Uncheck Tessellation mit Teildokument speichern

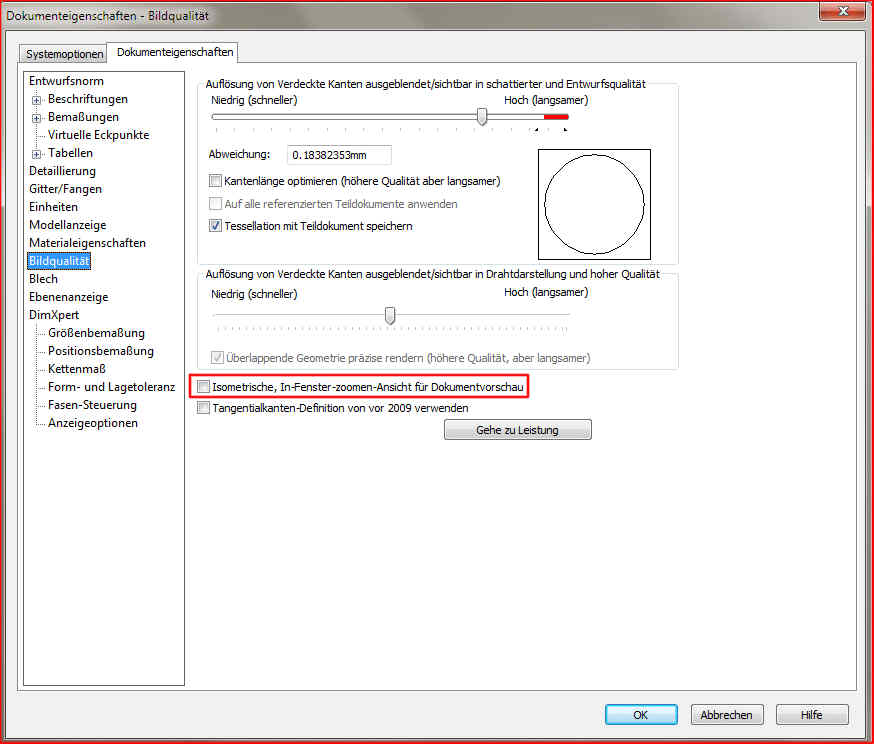tap(215, 226)
